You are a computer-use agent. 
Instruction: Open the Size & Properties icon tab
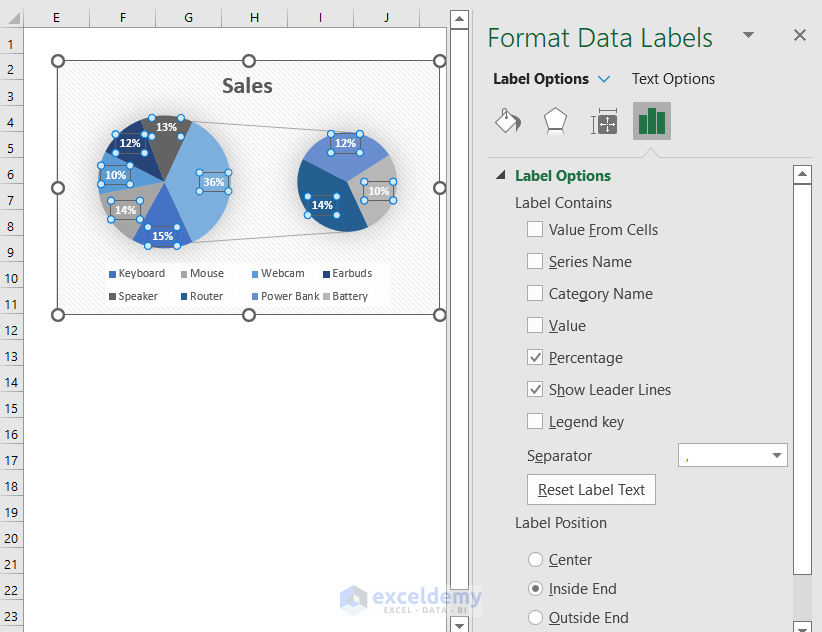(x=604, y=121)
